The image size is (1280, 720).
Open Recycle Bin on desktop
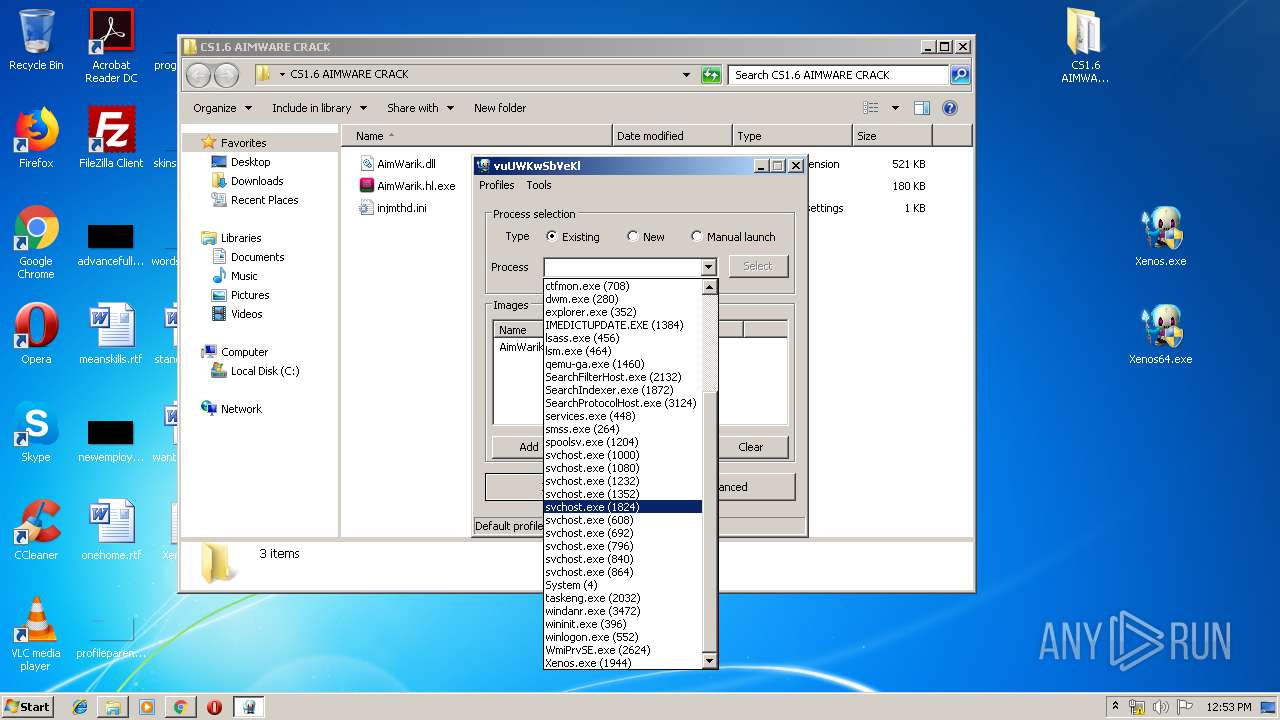(x=36, y=40)
